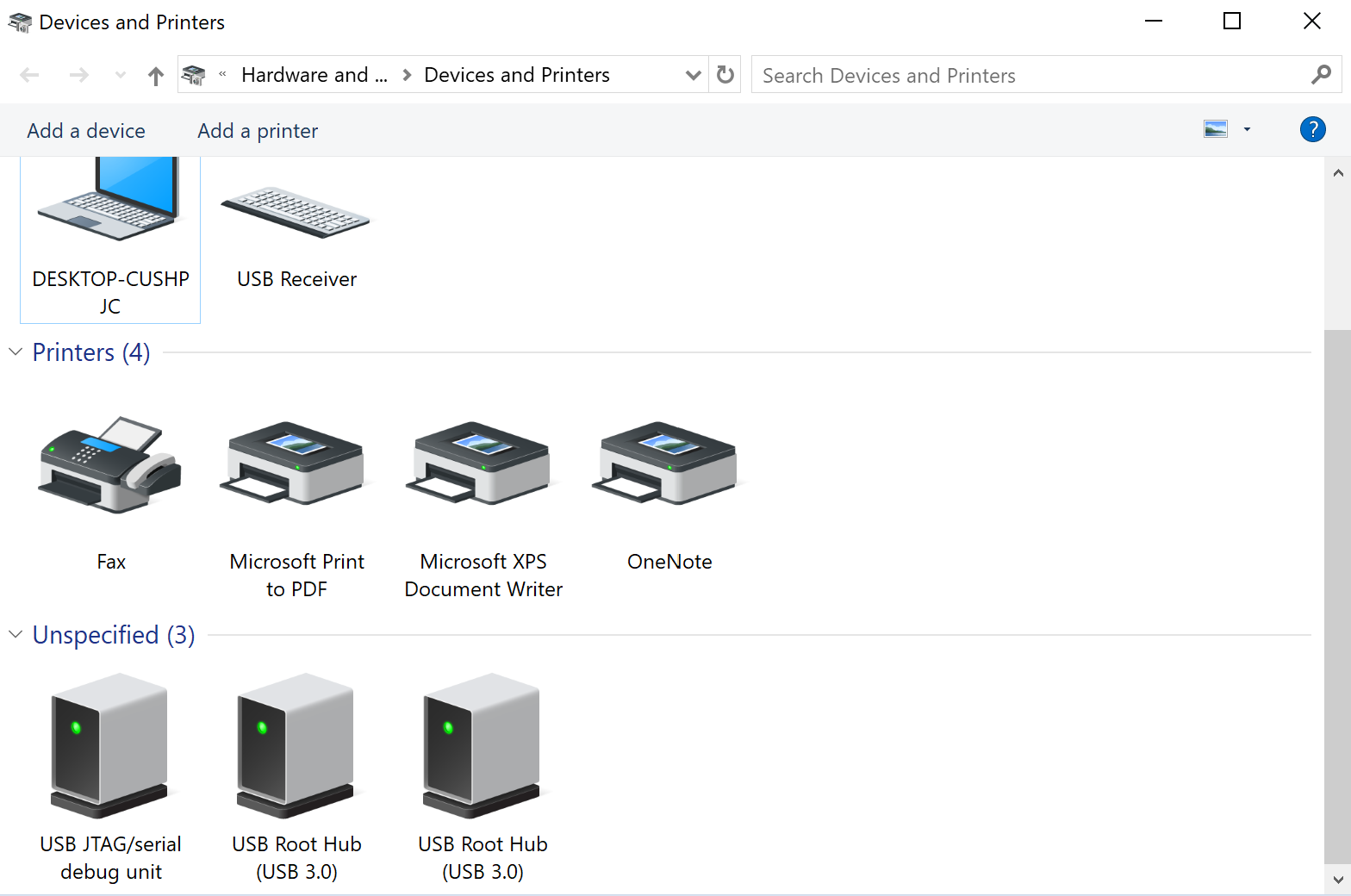
Task: Click the Refresh button in address bar
Action: pyautogui.click(x=725, y=76)
